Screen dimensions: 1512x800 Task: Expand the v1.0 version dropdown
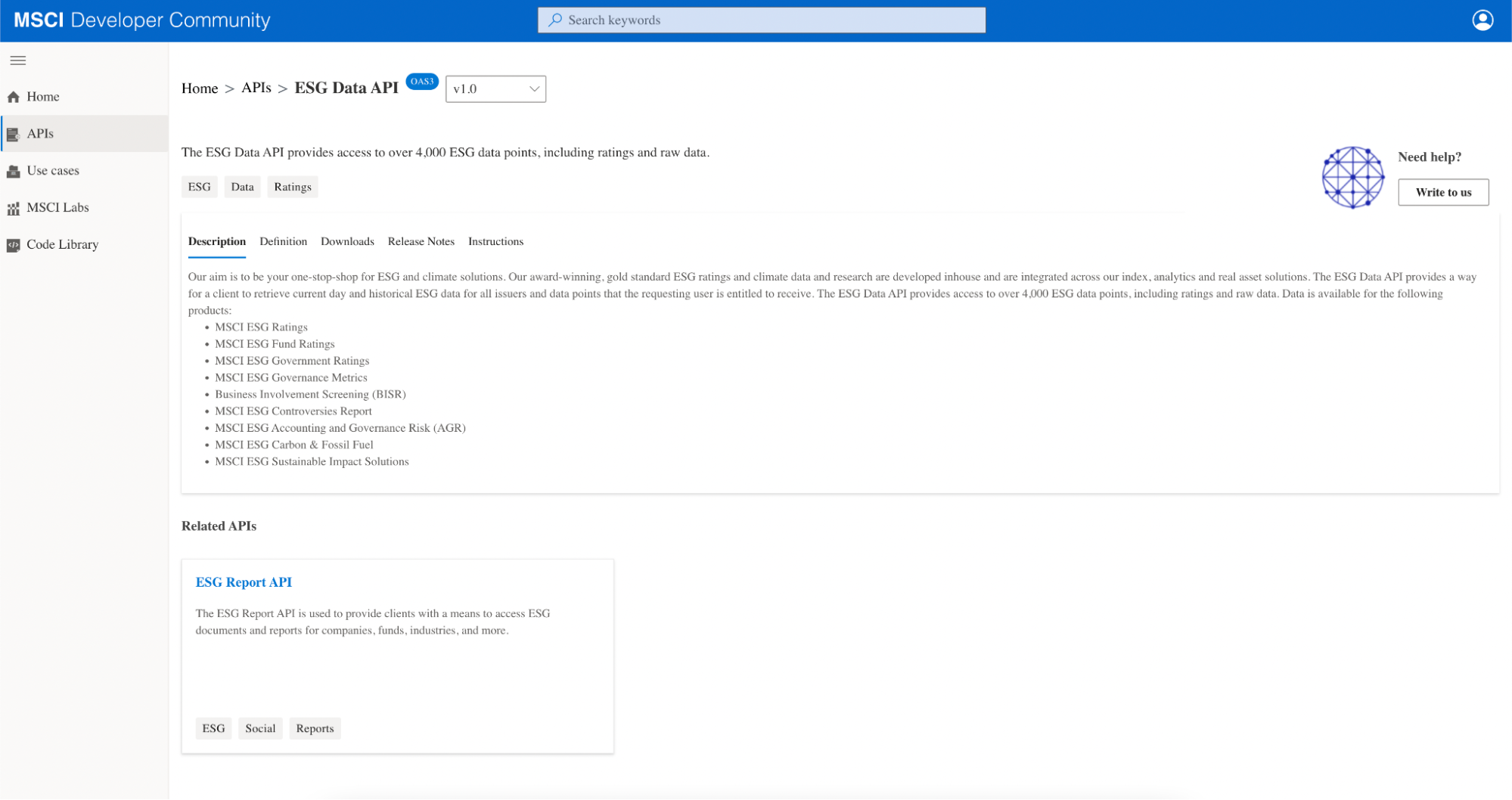click(495, 89)
